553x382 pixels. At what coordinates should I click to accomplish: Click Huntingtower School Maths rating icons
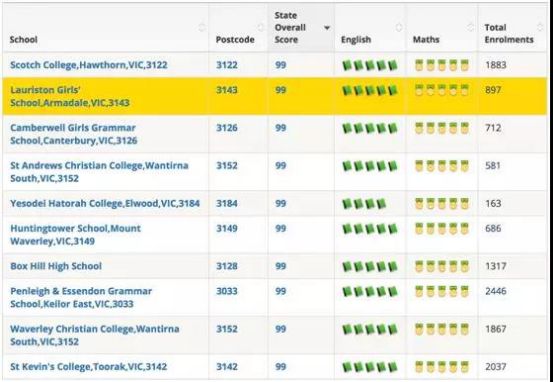[442, 229]
